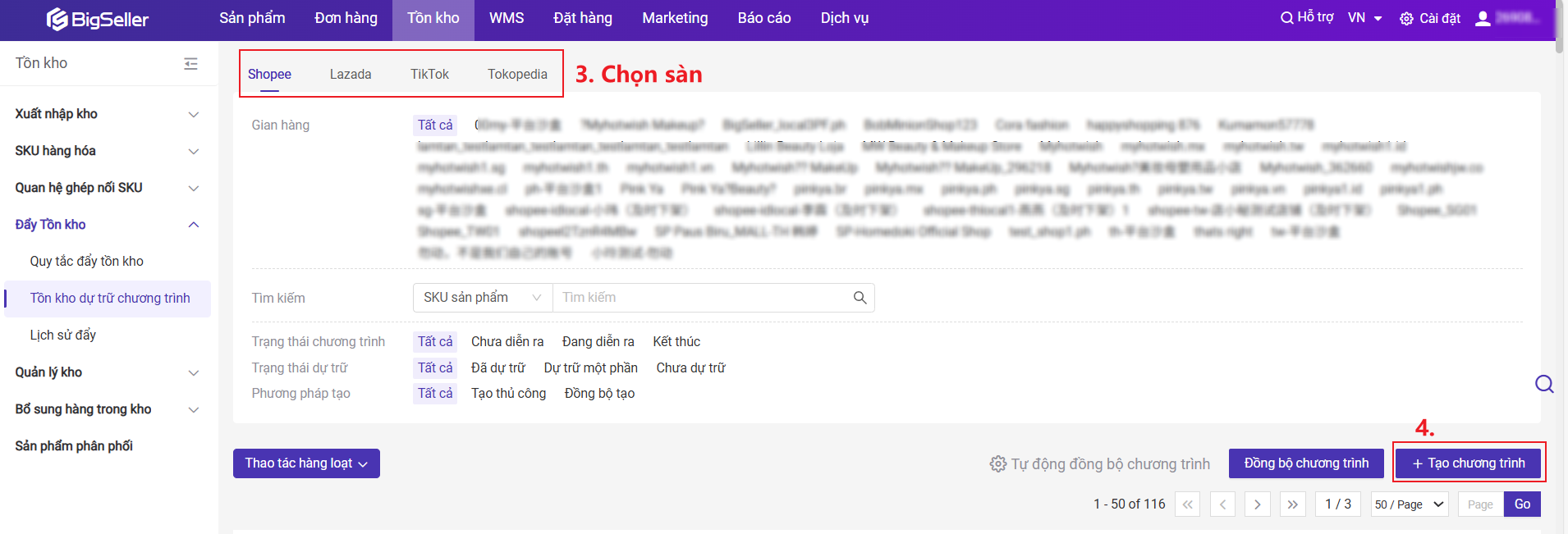The width and height of the screenshot is (1568, 534).
Task: Open the Tồn kho top menu
Action: point(433,18)
